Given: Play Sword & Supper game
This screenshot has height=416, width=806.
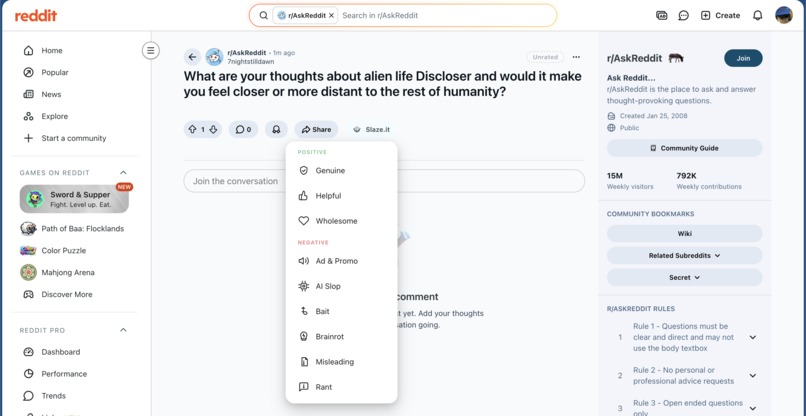Looking at the screenshot, I should tap(74, 199).
